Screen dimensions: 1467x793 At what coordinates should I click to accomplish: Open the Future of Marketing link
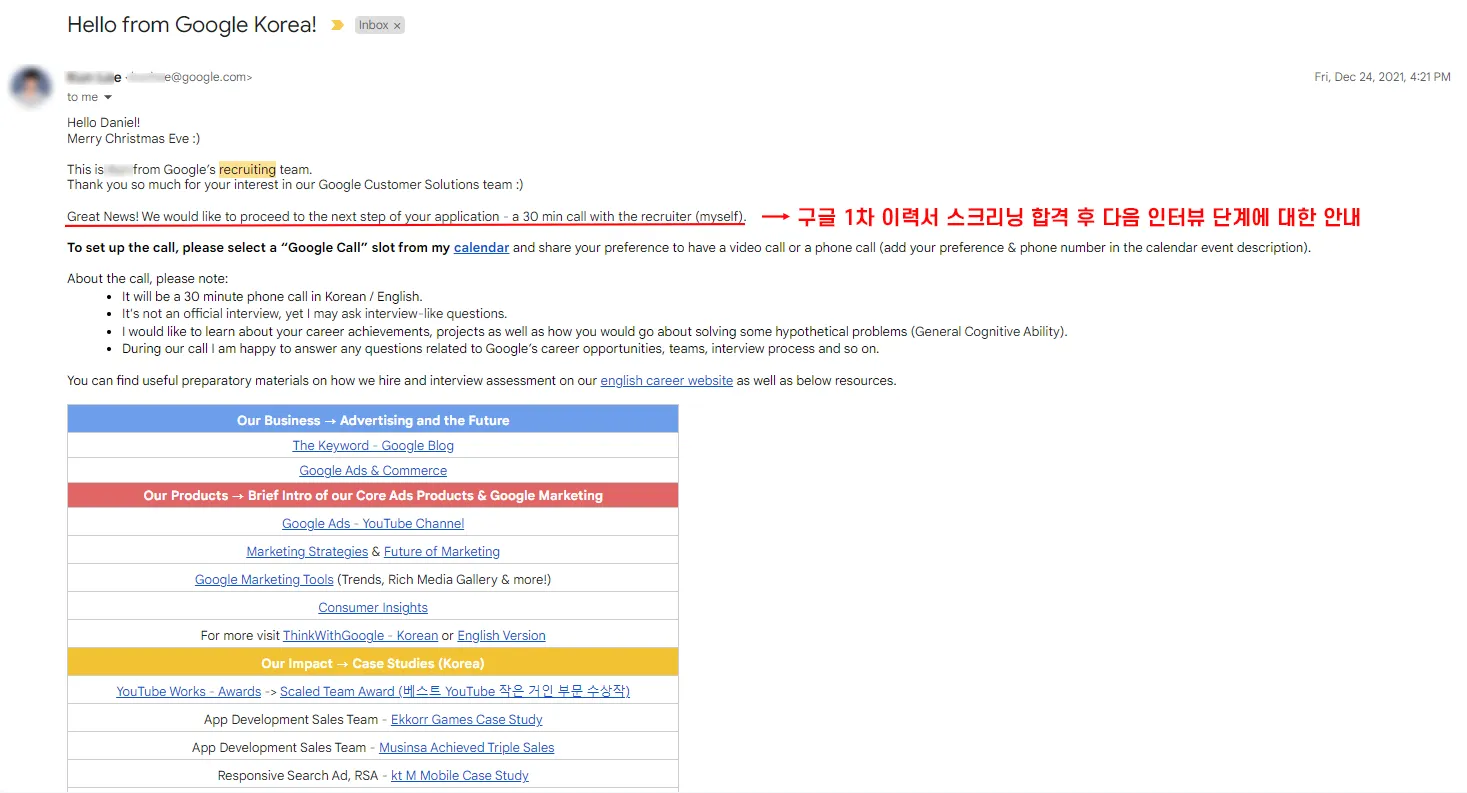[441, 551]
